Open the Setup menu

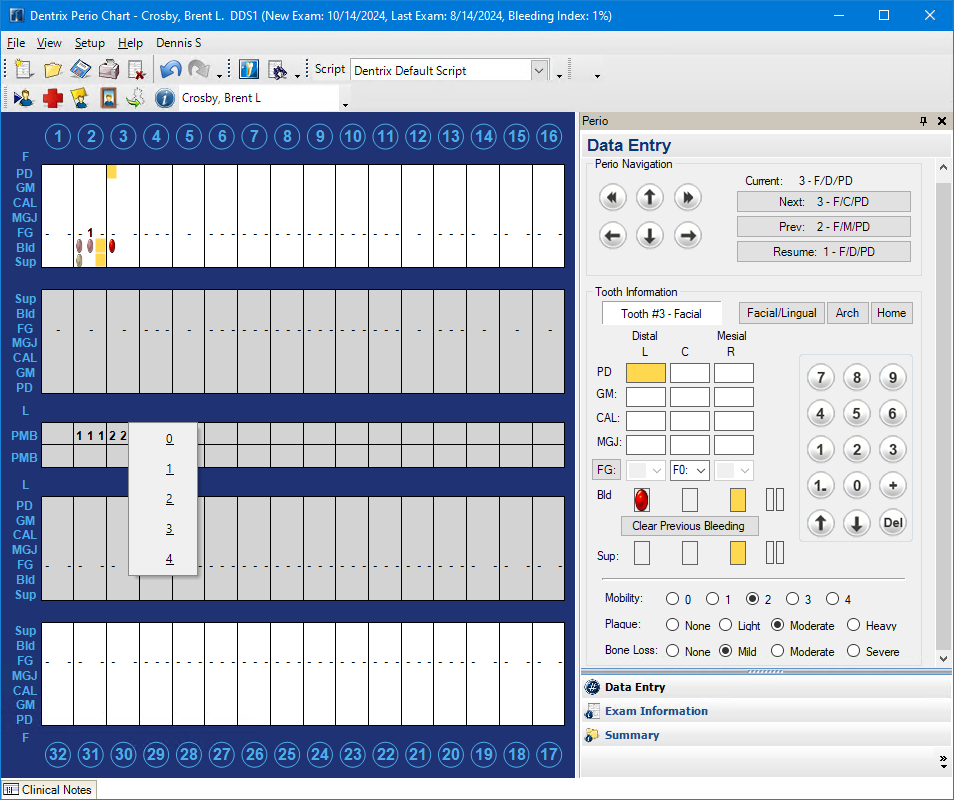point(89,43)
